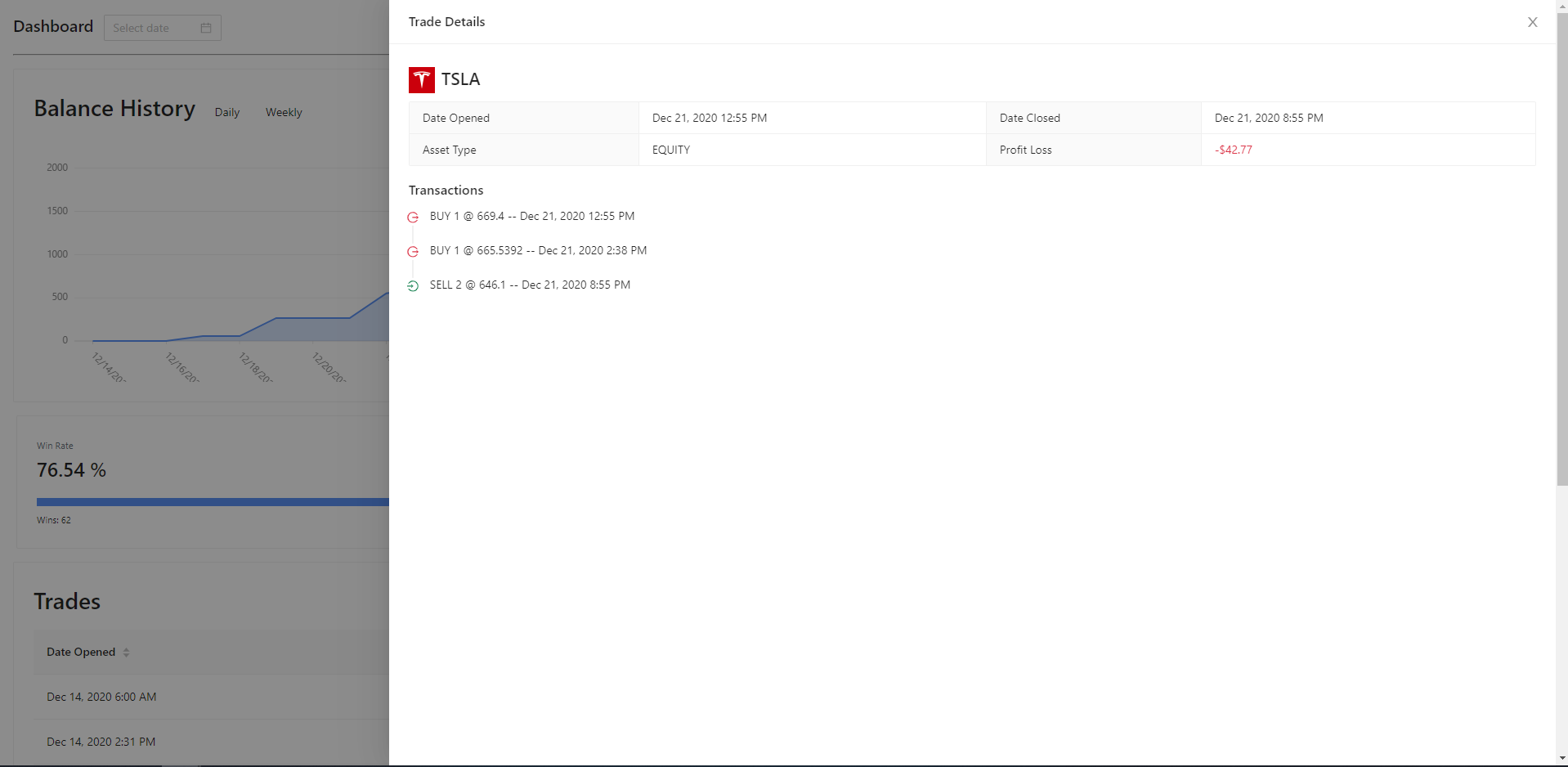1568x767 pixels.
Task: Click the Date Opened column header
Action: (81, 653)
